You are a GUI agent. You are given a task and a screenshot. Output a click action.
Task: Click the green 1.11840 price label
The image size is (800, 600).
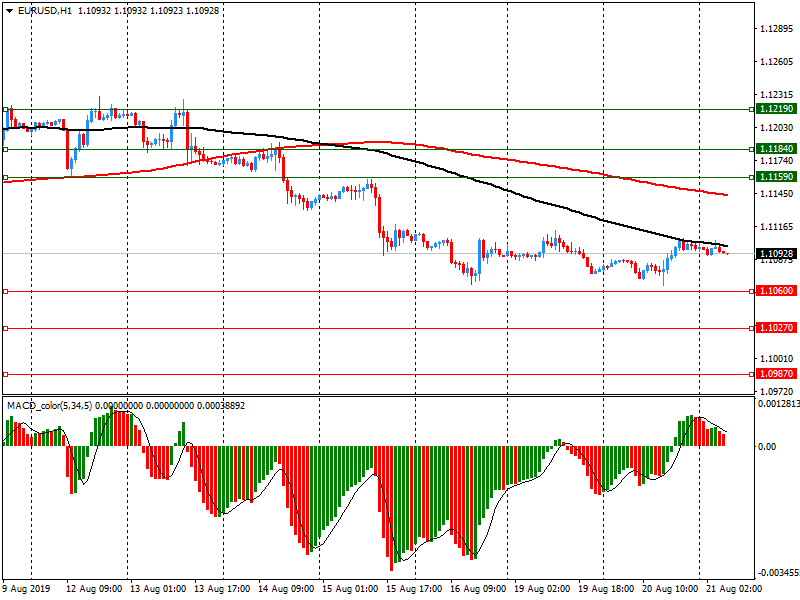click(x=777, y=148)
